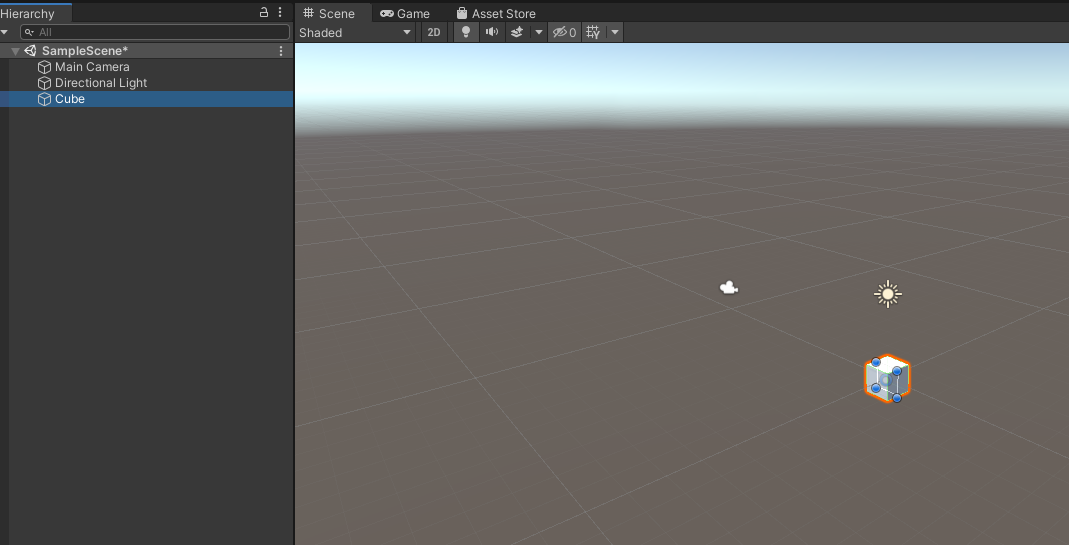Open the scene effects dropdown arrow
1069x545 pixels.
tap(539, 32)
